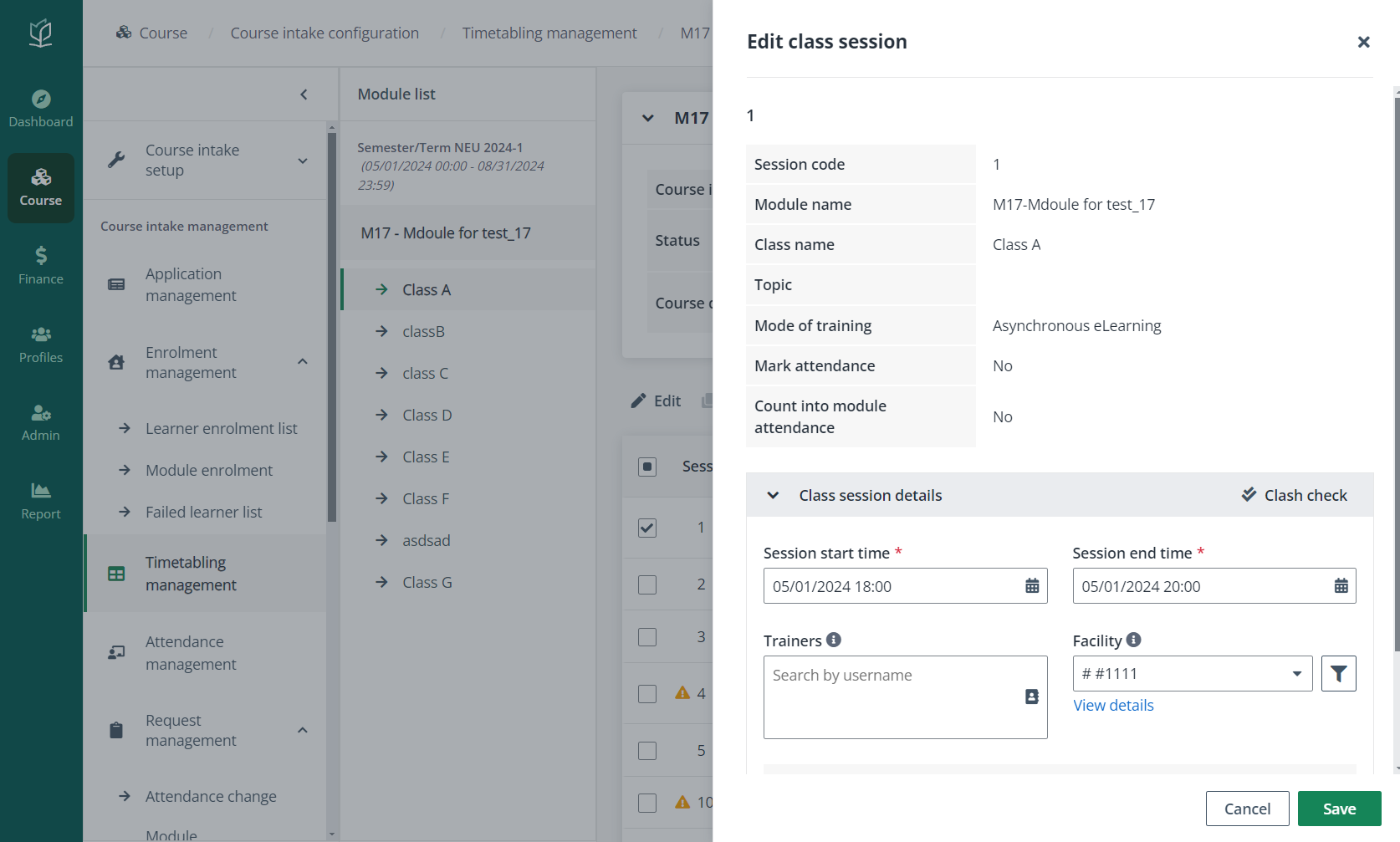Open Learner enrolment list
This screenshot has width=1400, height=842.
tap(222, 428)
